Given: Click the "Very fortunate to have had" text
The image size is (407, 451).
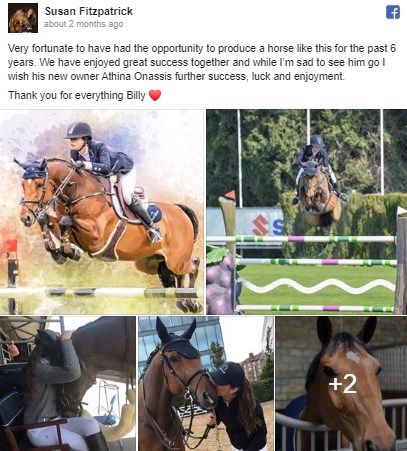Looking at the screenshot, I should [69, 48].
